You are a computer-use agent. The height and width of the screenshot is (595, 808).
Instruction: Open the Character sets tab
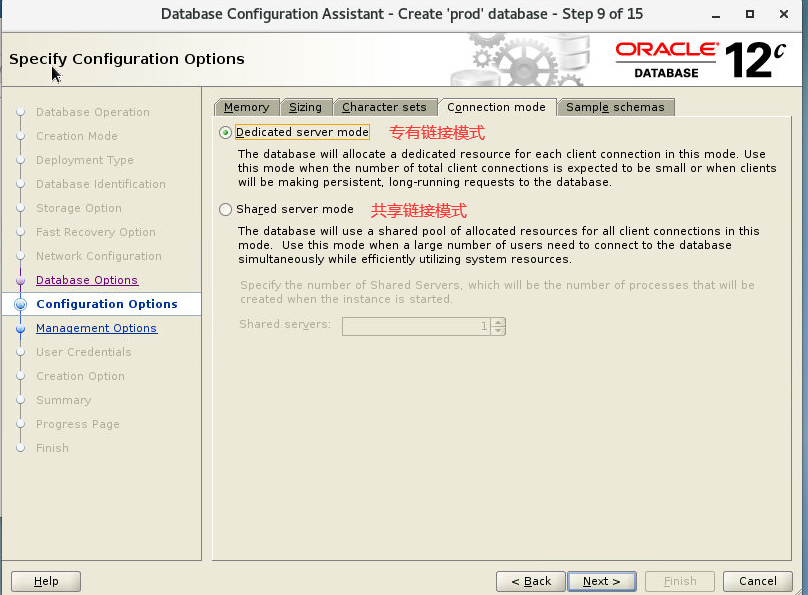pos(384,107)
